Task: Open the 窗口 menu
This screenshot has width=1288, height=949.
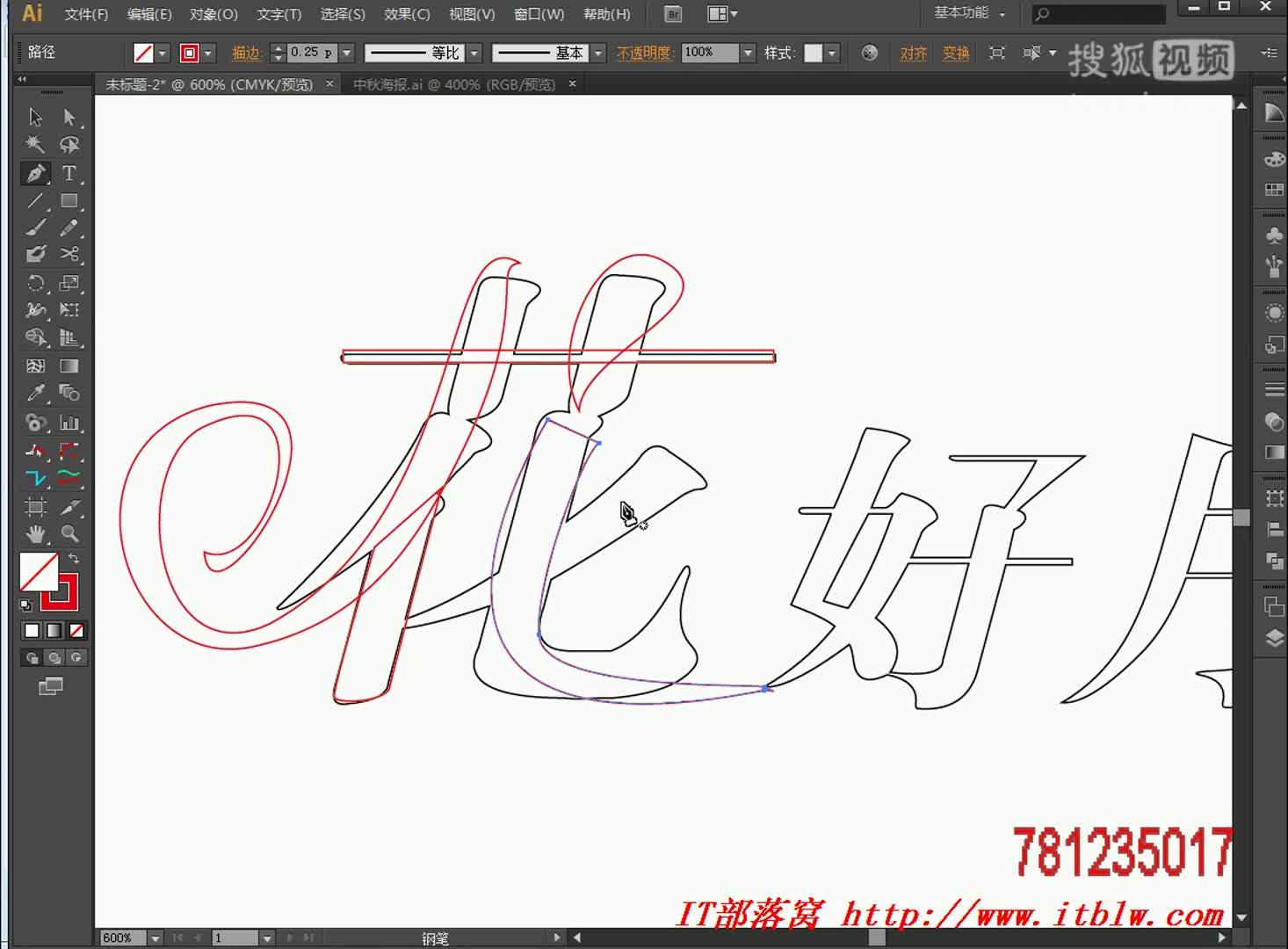Action: [539, 14]
